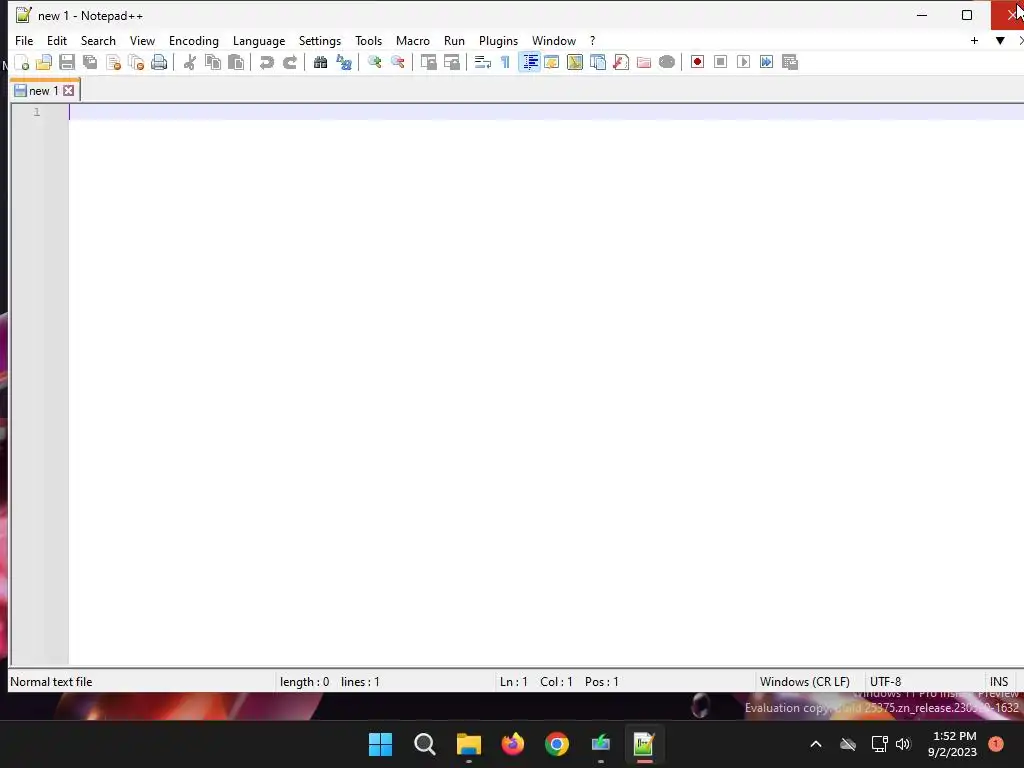
Task: Create a new file with toolbar icon
Action: (21, 62)
